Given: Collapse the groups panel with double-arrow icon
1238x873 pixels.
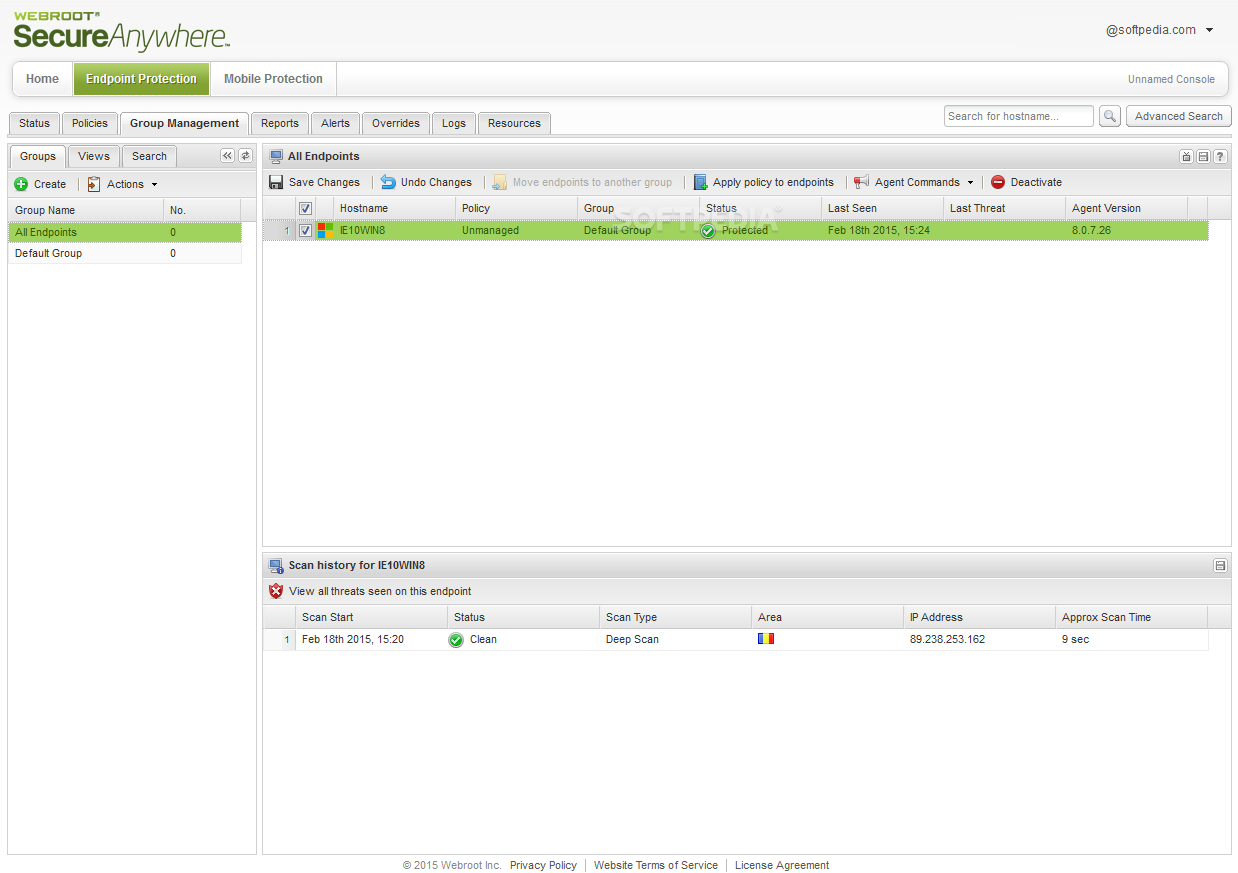Looking at the screenshot, I should [x=227, y=155].
